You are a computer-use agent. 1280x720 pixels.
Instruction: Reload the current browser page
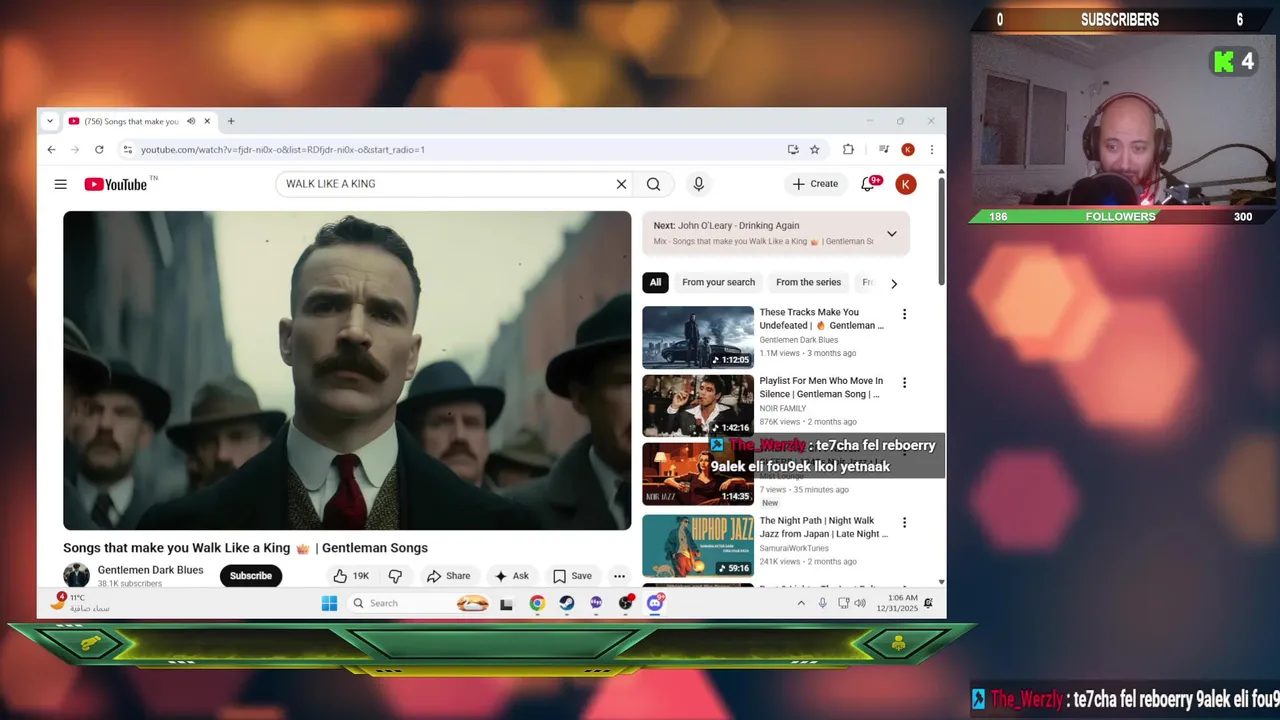point(99,150)
